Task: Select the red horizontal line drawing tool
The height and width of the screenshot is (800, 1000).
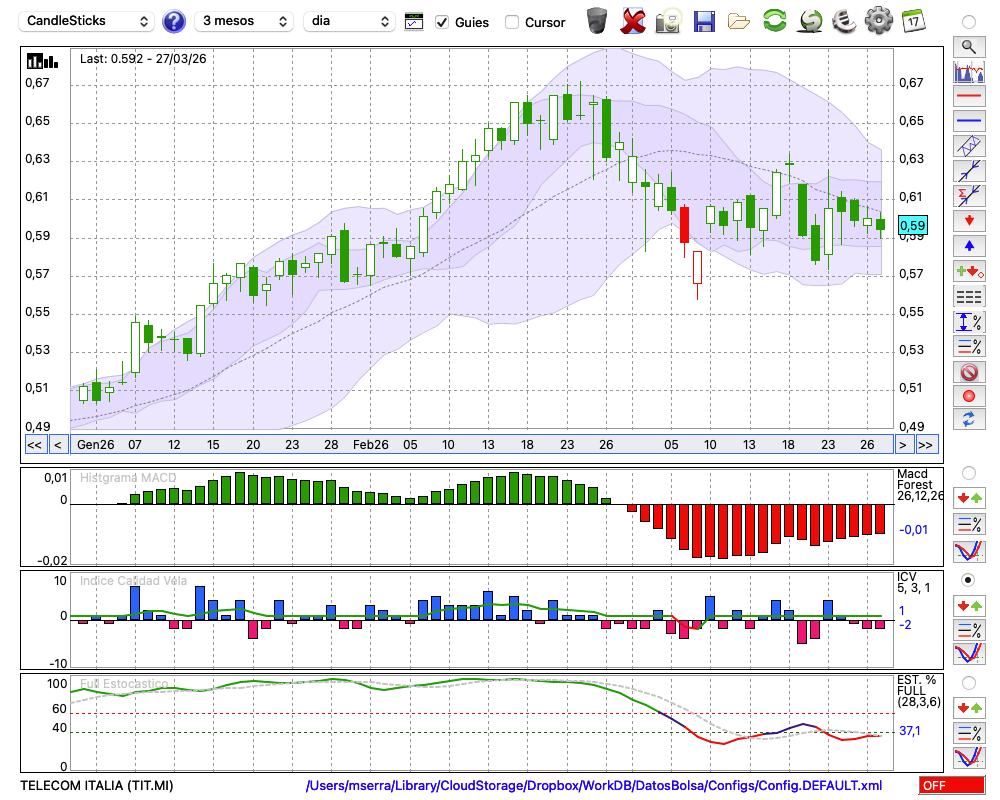Action: click(x=968, y=97)
